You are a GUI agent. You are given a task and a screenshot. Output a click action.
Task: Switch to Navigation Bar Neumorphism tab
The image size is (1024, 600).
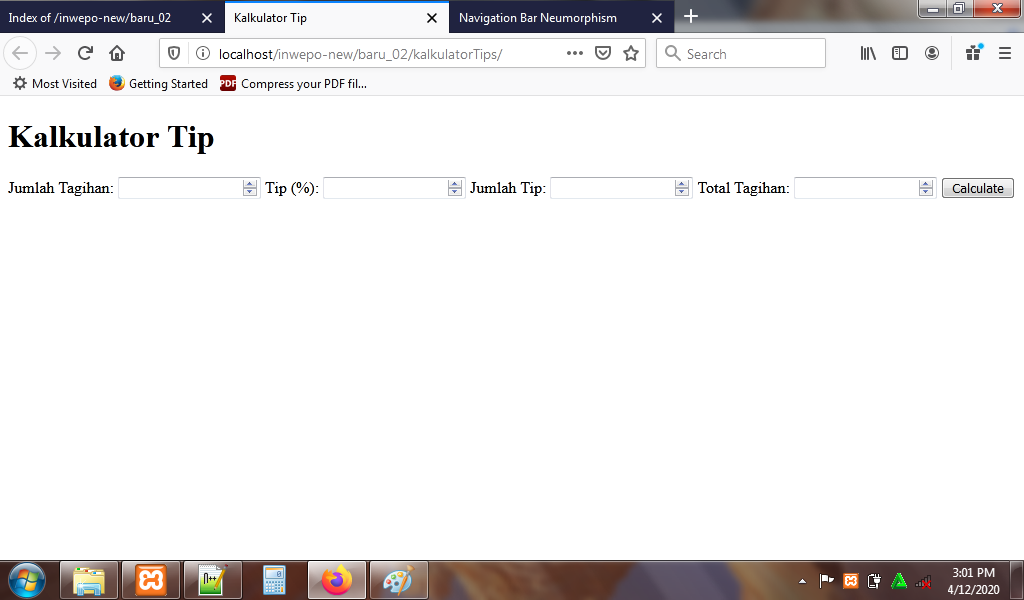[x=562, y=18]
